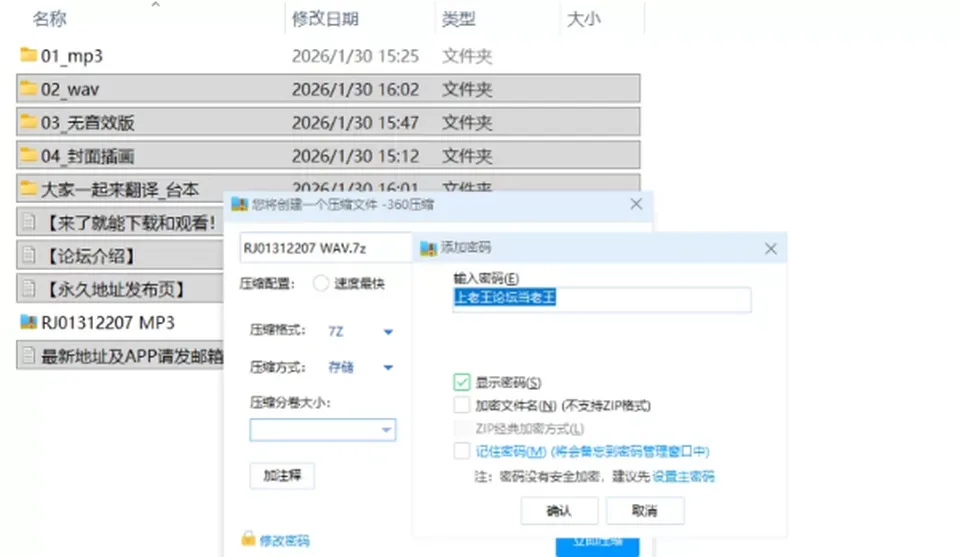Open the 压缩分卷大小 combo box
The width and height of the screenshot is (960, 557).
323,430
